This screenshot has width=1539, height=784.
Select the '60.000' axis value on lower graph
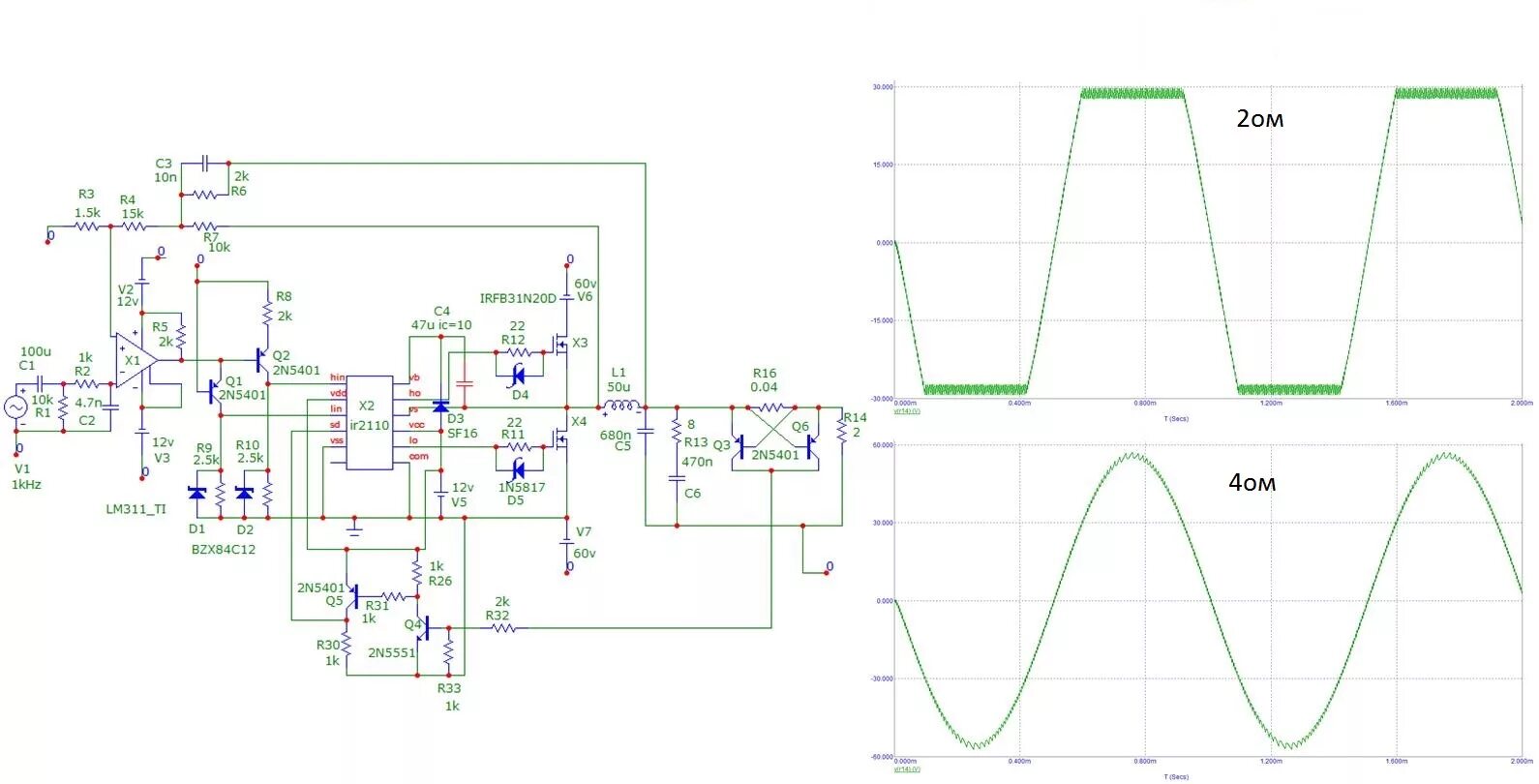pos(883,445)
